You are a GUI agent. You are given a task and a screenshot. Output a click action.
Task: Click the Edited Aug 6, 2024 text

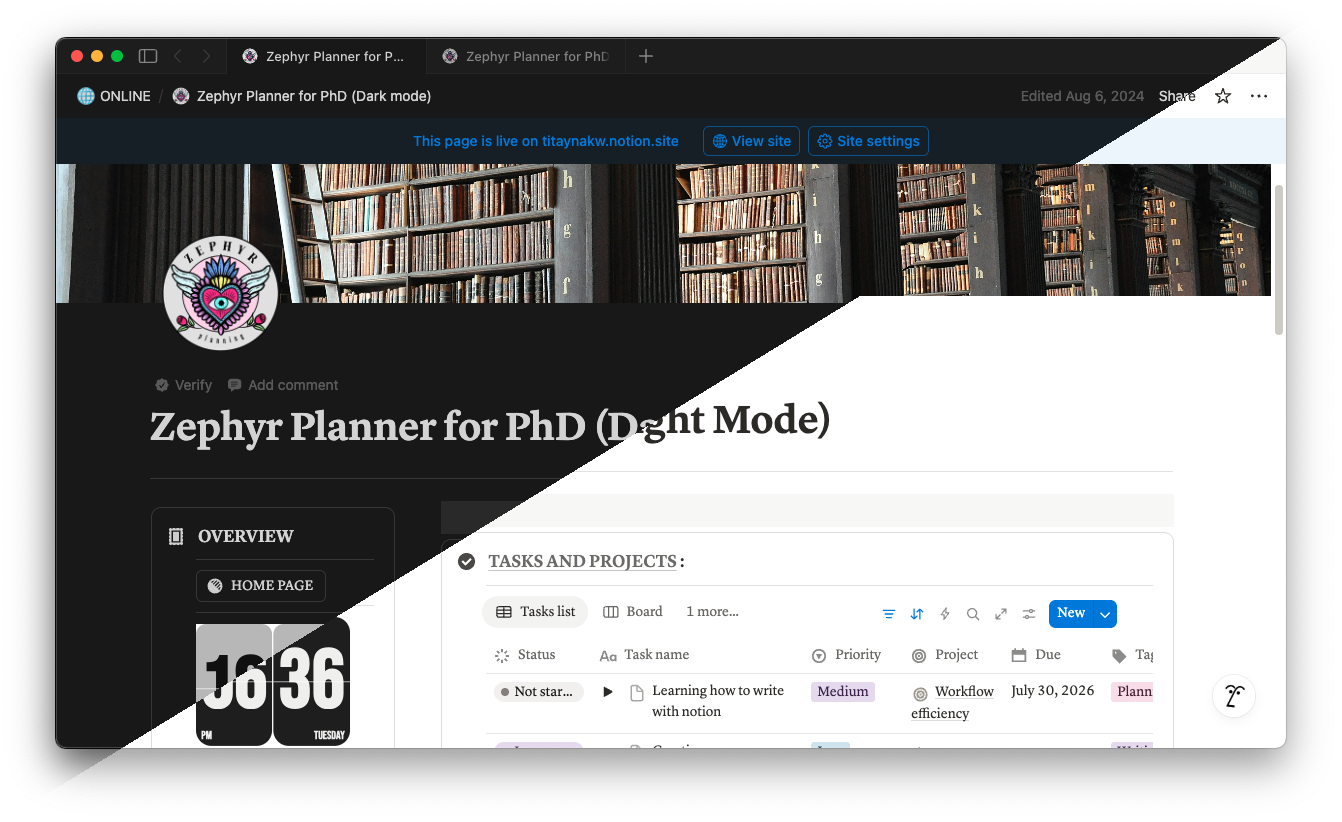tap(1082, 96)
